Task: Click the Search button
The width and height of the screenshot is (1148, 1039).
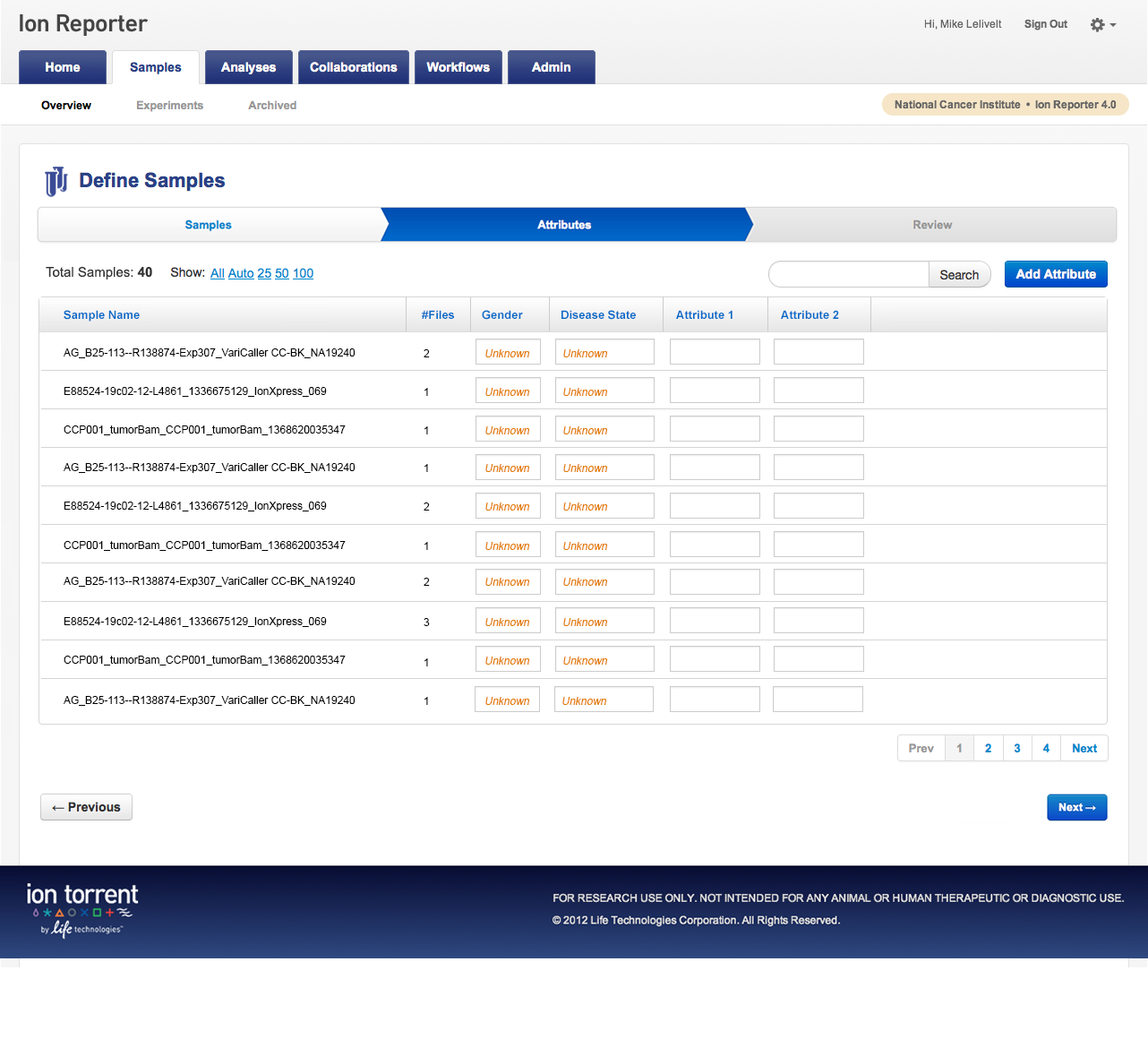Action: pos(959,275)
